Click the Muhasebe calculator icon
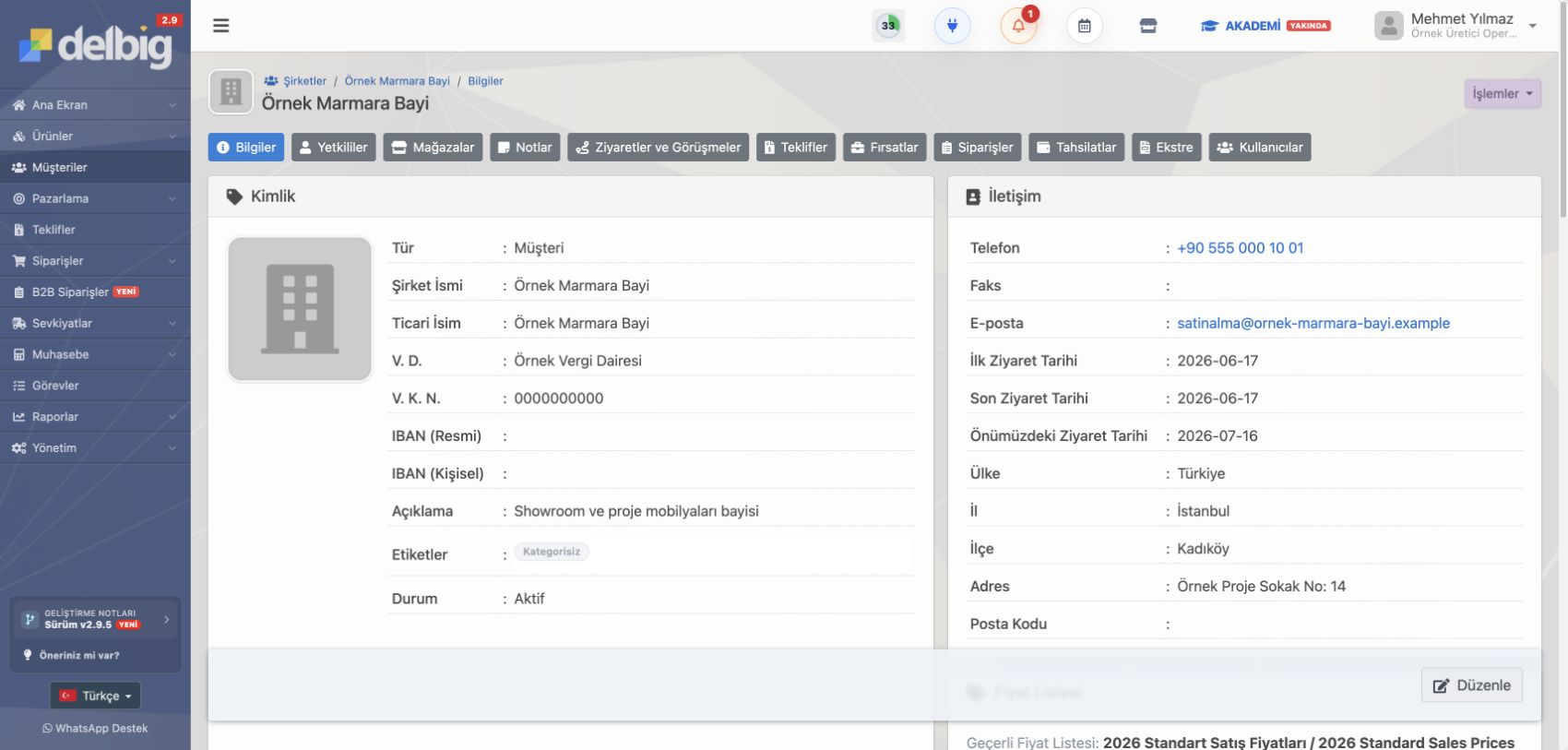This screenshot has height=750, width=1568. pyautogui.click(x=18, y=354)
